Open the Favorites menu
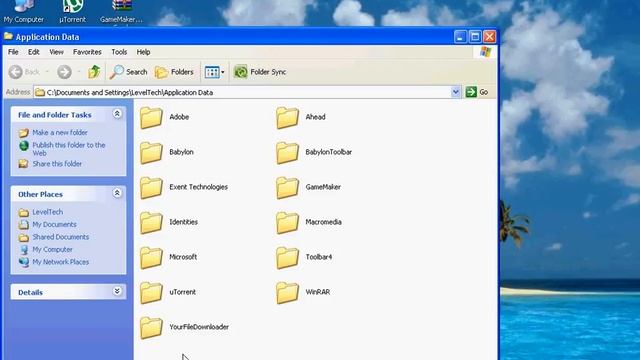This screenshot has width=640, height=360. (87, 52)
